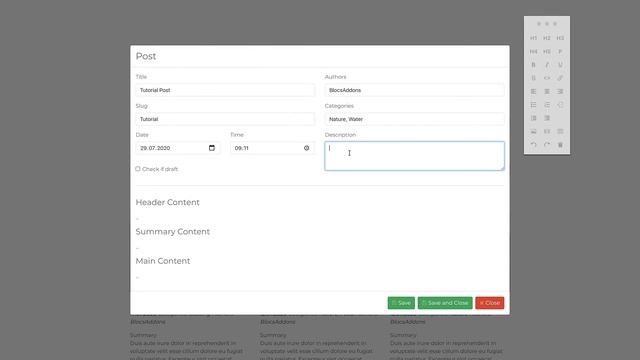Image resolution: width=640 pixels, height=360 pixels.
Task: Insert an image from toolbar
Action: (x=533, y=131)
